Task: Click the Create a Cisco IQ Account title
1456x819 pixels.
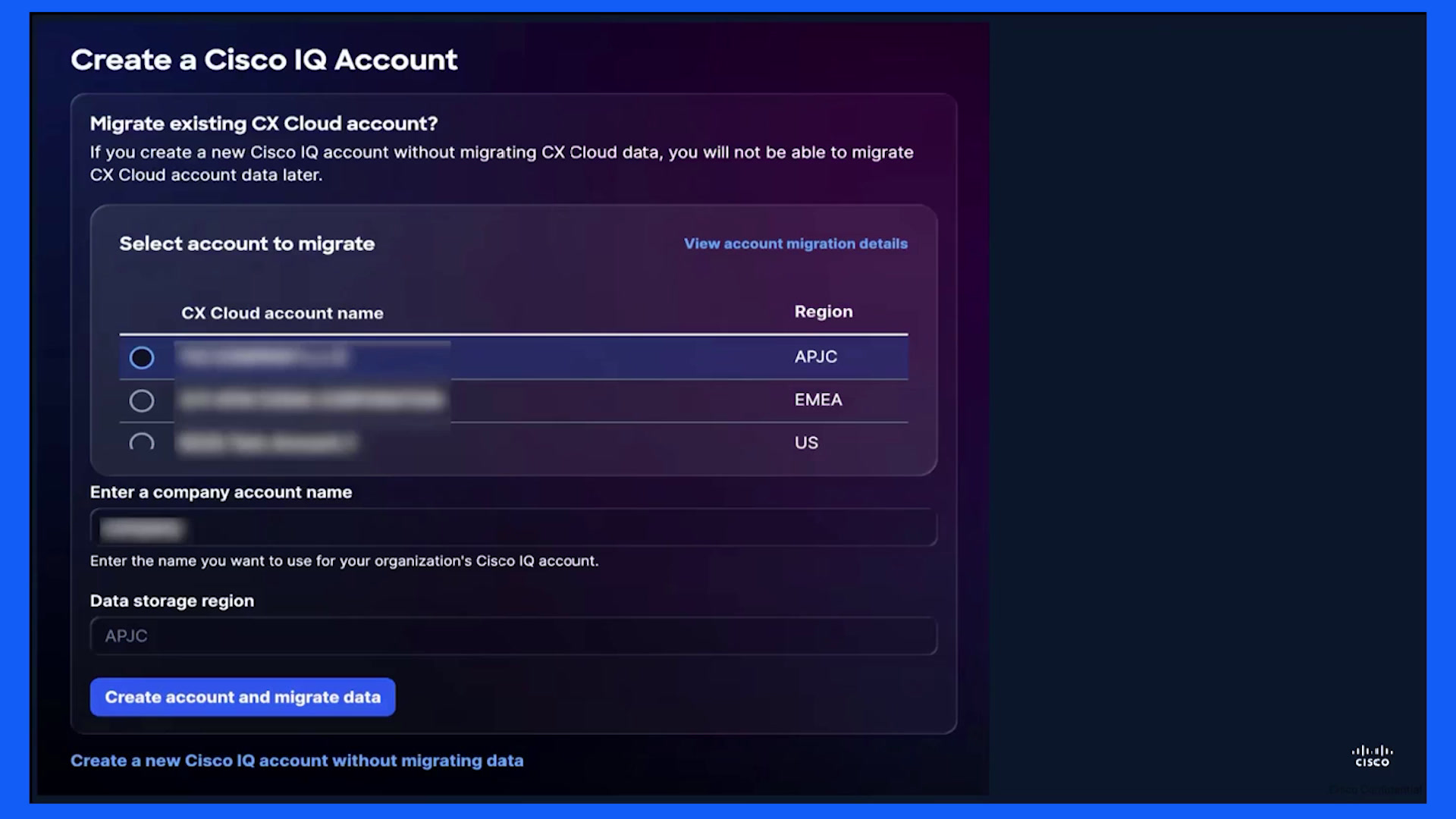Action: (264, 60)
